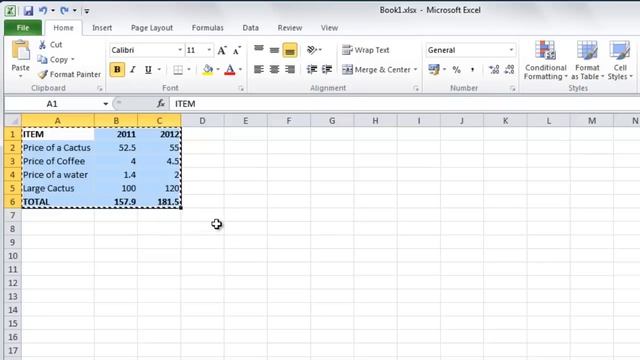Expand the Name Box dropdown arrow

(x=105, y=104)
